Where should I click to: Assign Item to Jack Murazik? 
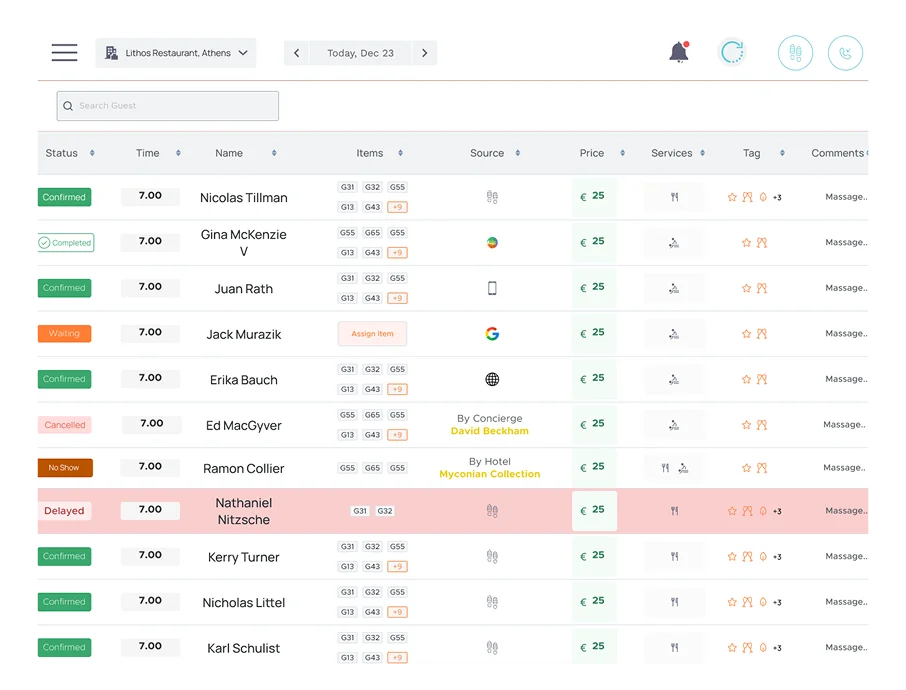372,333
